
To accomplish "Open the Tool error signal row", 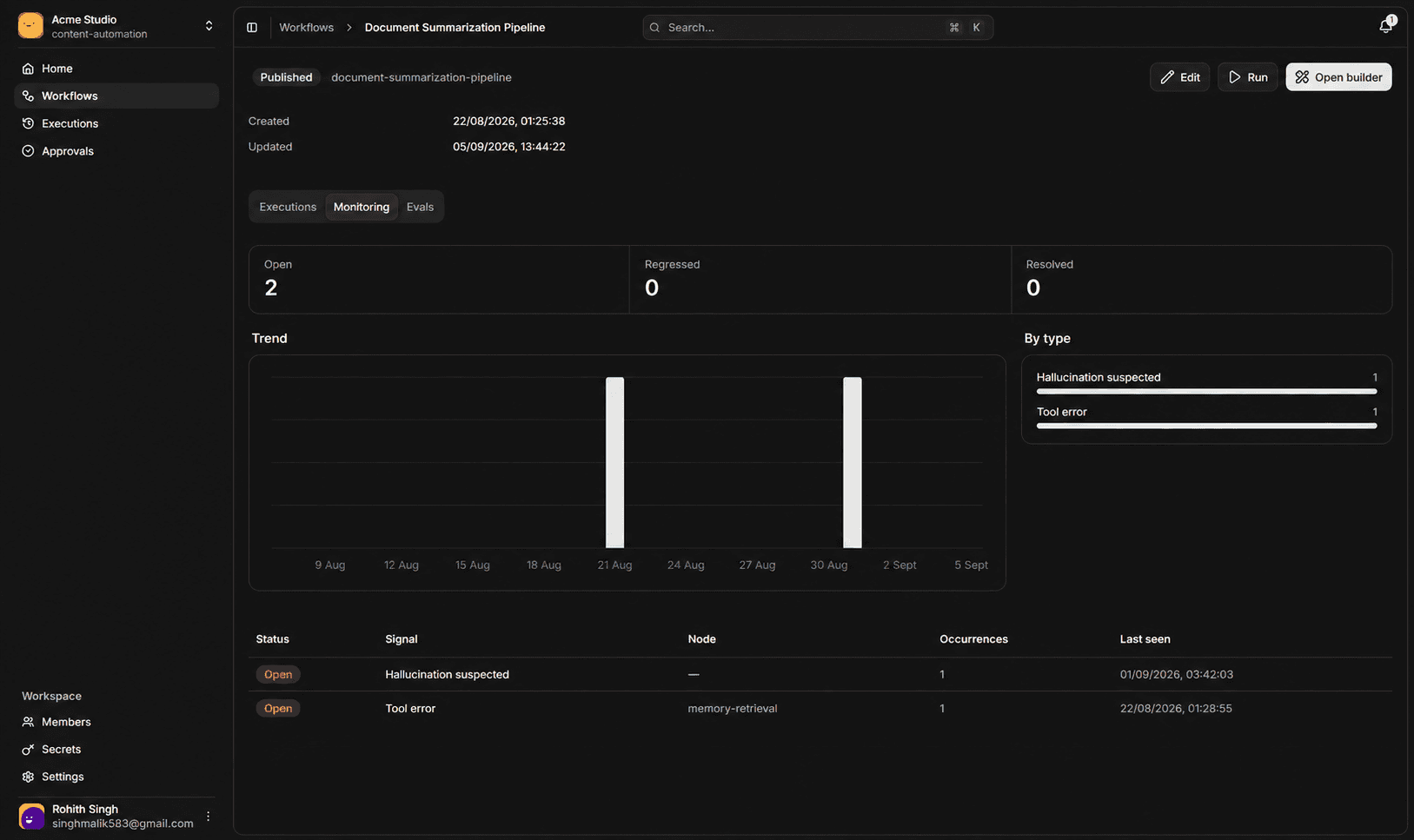I will 820,708.
